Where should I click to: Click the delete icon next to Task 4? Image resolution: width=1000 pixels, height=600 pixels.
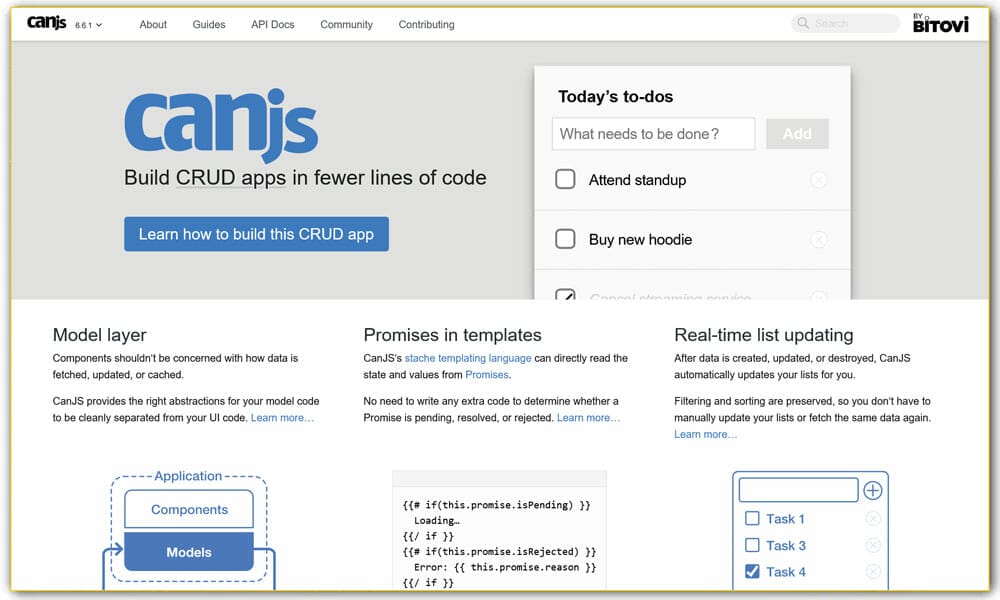pyautogui.click(x=873, y=571)
